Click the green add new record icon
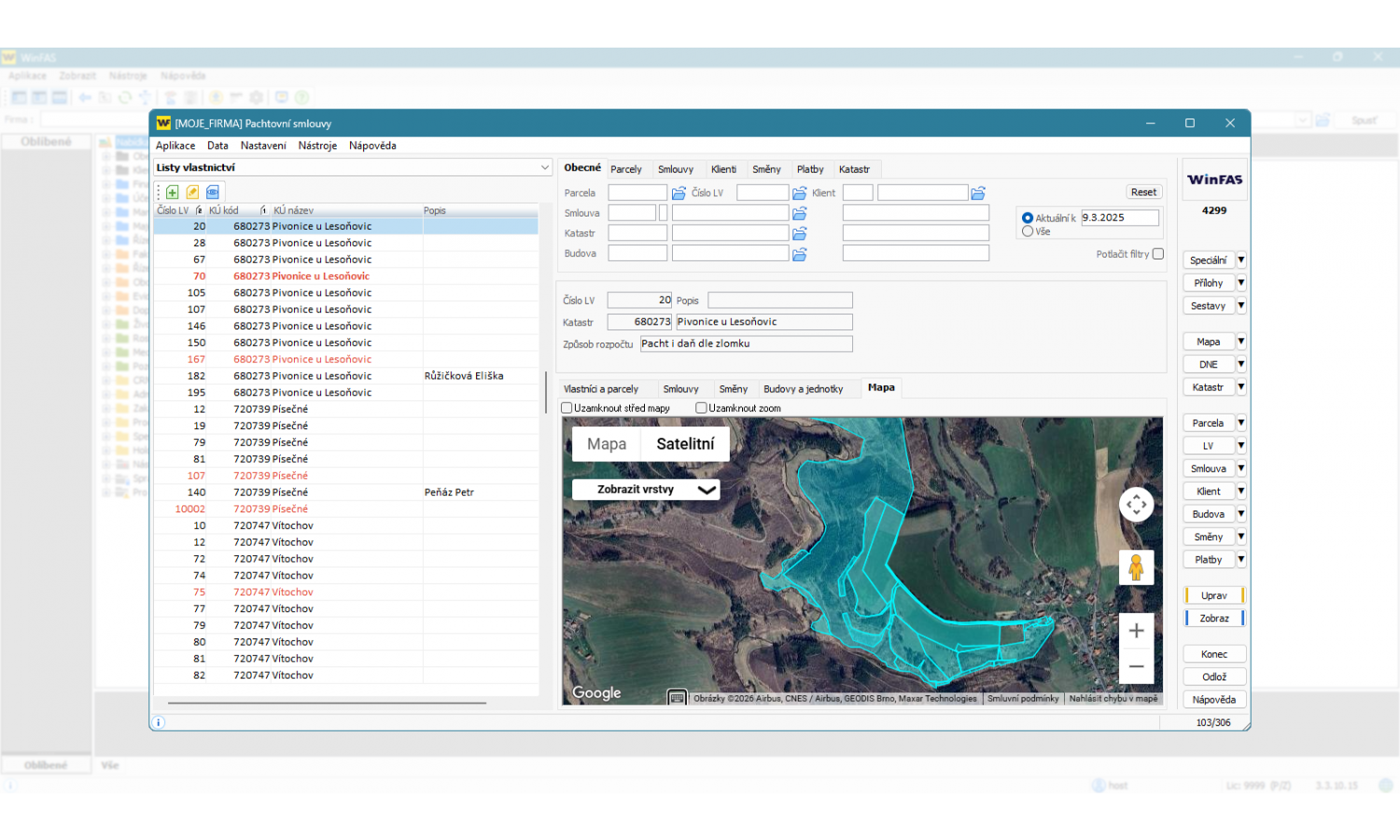This screenshot has width=1400, height=840. tap(173, 192)
